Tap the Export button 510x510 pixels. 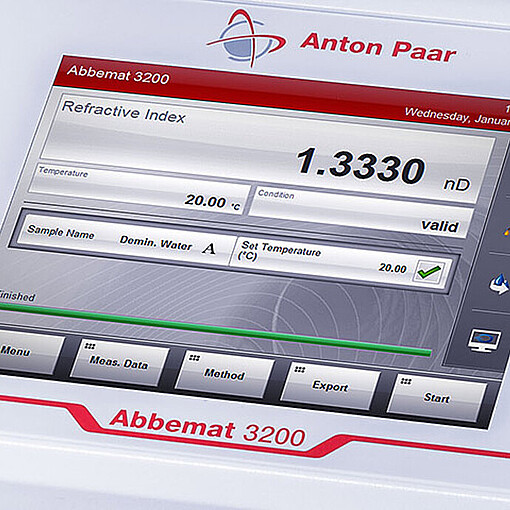point(330,386)
